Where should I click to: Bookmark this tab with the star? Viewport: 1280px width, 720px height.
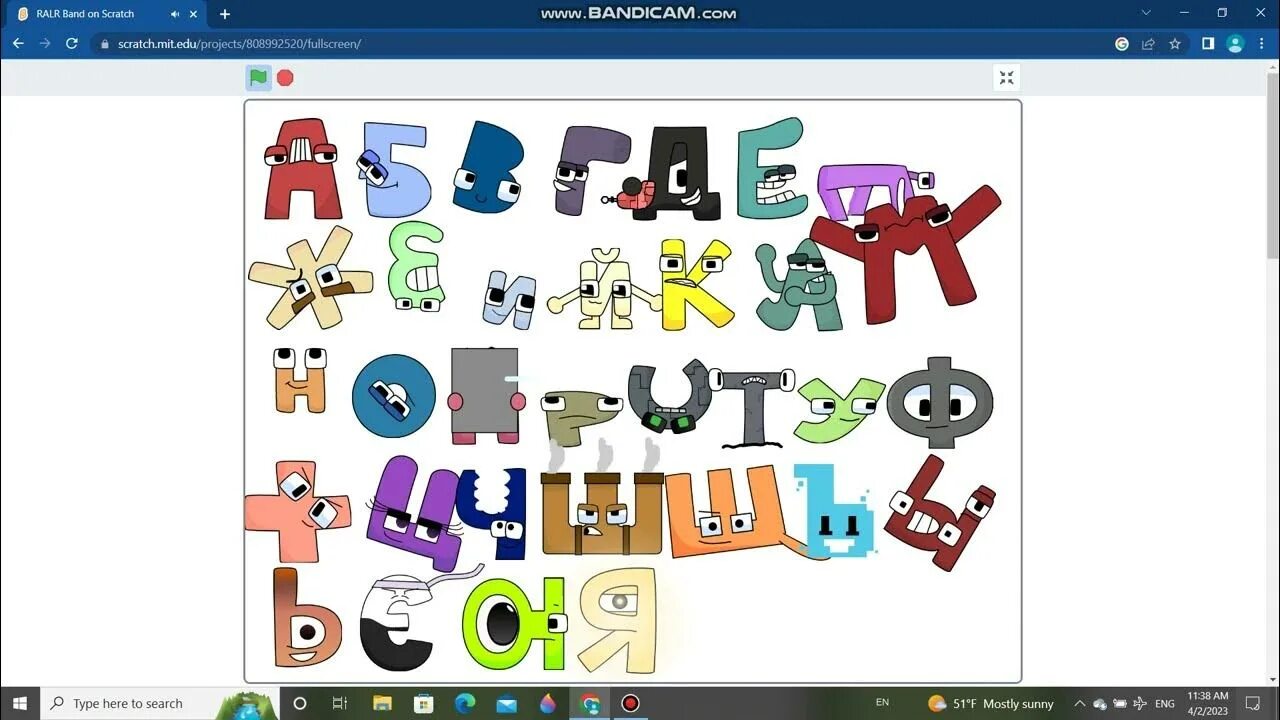tap(1175, 44)
